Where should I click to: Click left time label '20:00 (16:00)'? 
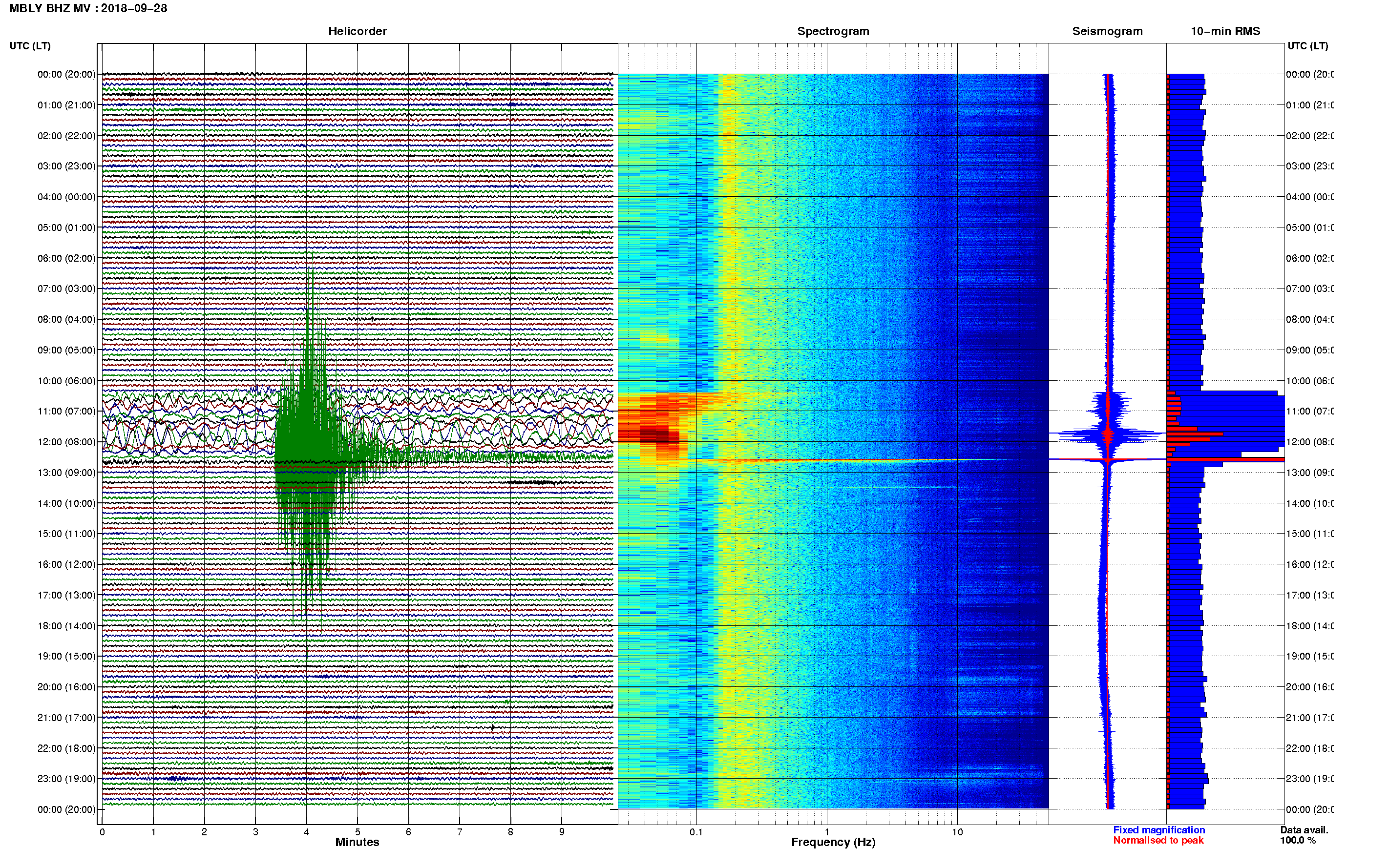tap(66, 686)
